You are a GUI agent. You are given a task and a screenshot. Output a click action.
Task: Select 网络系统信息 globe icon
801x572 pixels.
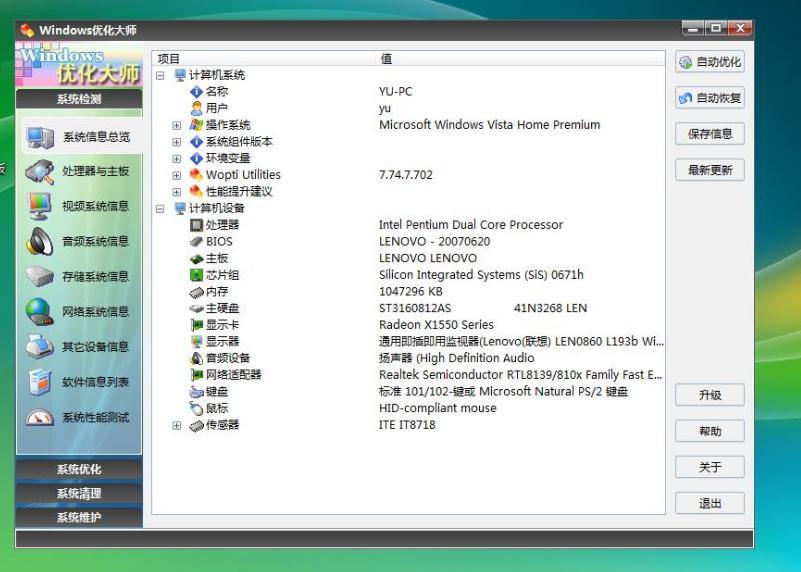(40, 311)
